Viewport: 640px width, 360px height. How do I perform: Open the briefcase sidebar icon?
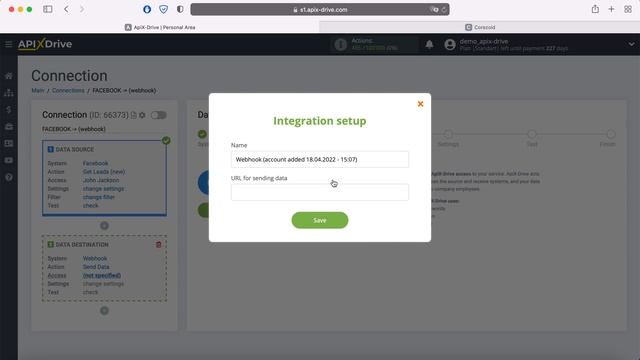coord(9,127)
